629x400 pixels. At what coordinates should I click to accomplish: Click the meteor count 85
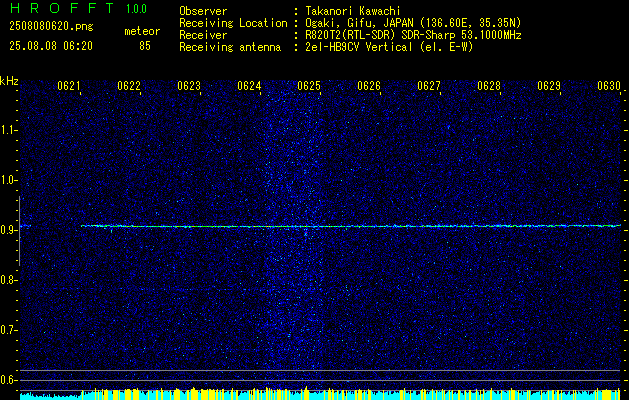(145, 46)
